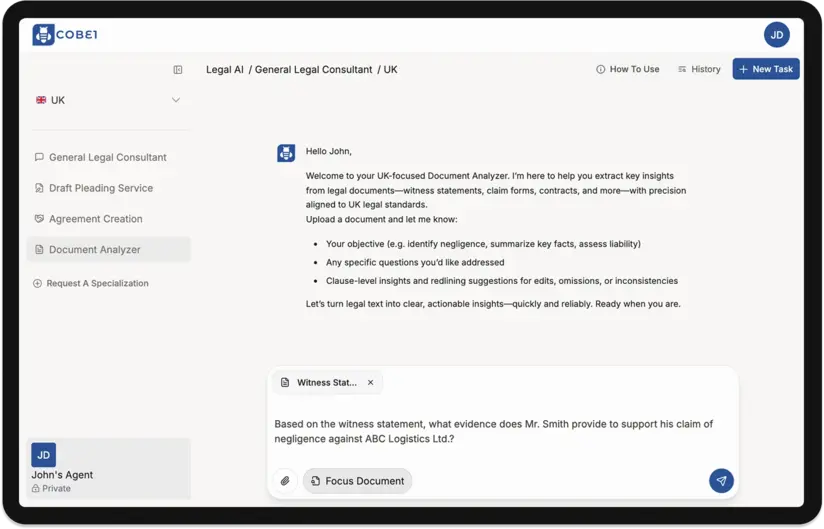This screenshot has width=824, height=529.
Task: Select Draft Pleading Service
Action: click(x=100, y=188)
